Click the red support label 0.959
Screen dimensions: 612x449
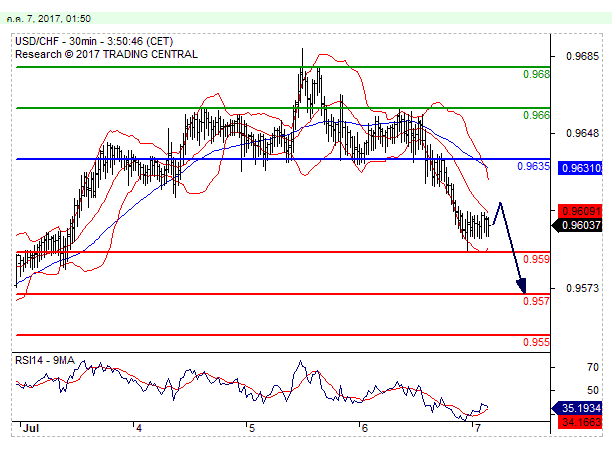536,259
